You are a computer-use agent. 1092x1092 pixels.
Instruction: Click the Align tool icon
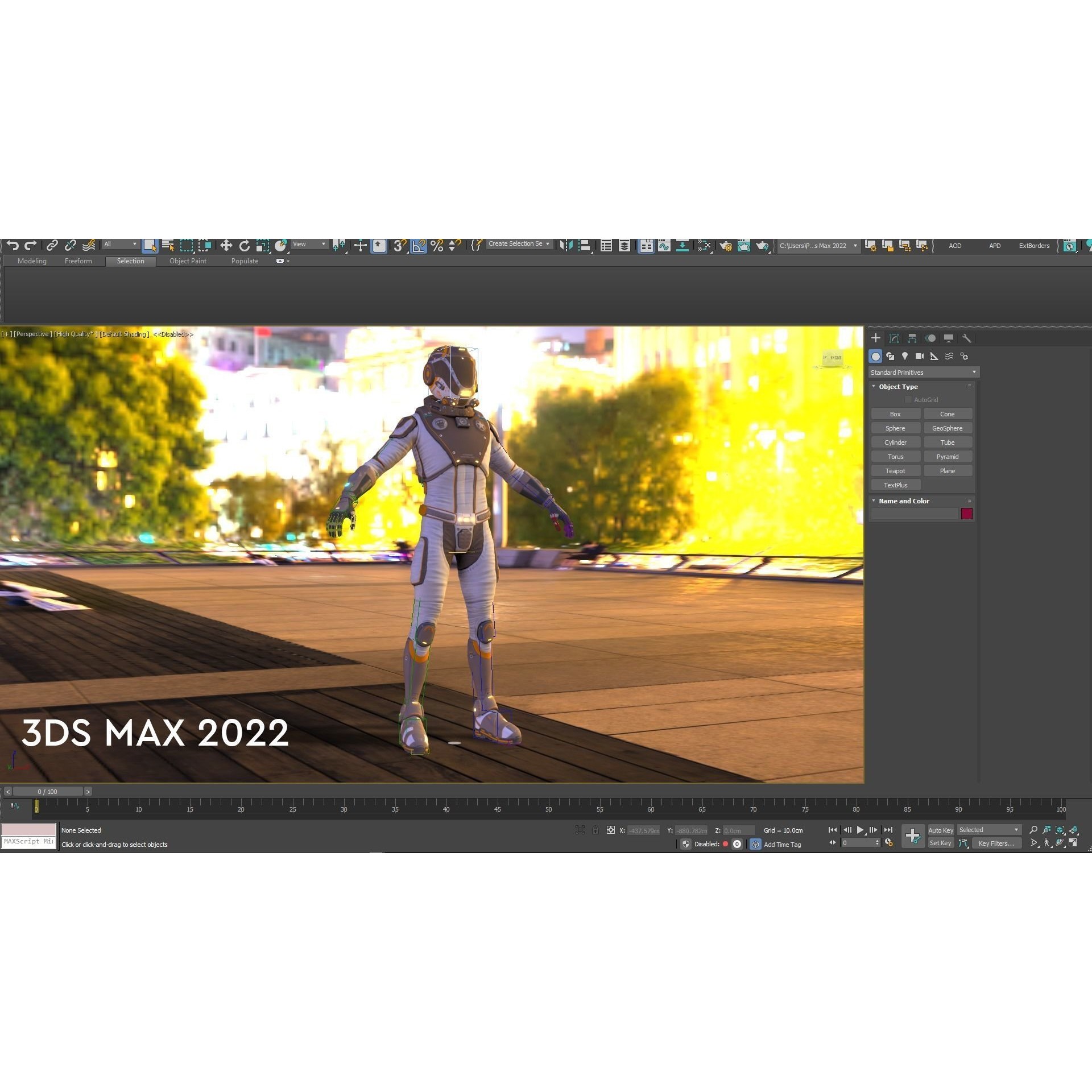click(584, 245)
